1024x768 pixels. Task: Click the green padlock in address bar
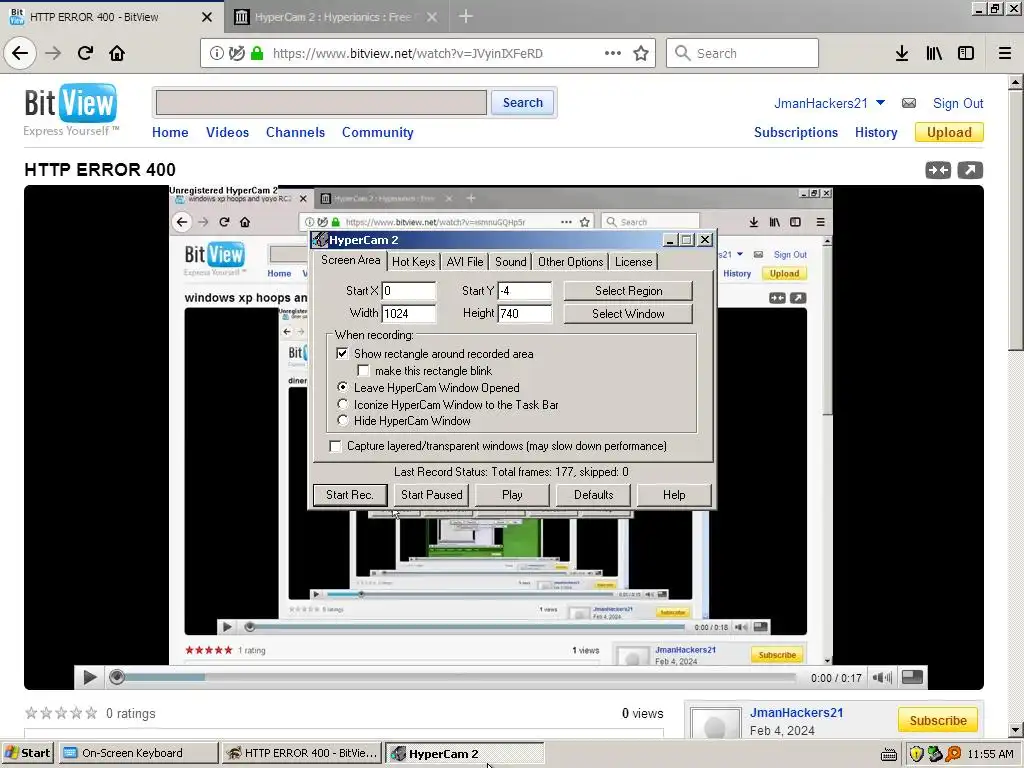[x=257, y=54]
